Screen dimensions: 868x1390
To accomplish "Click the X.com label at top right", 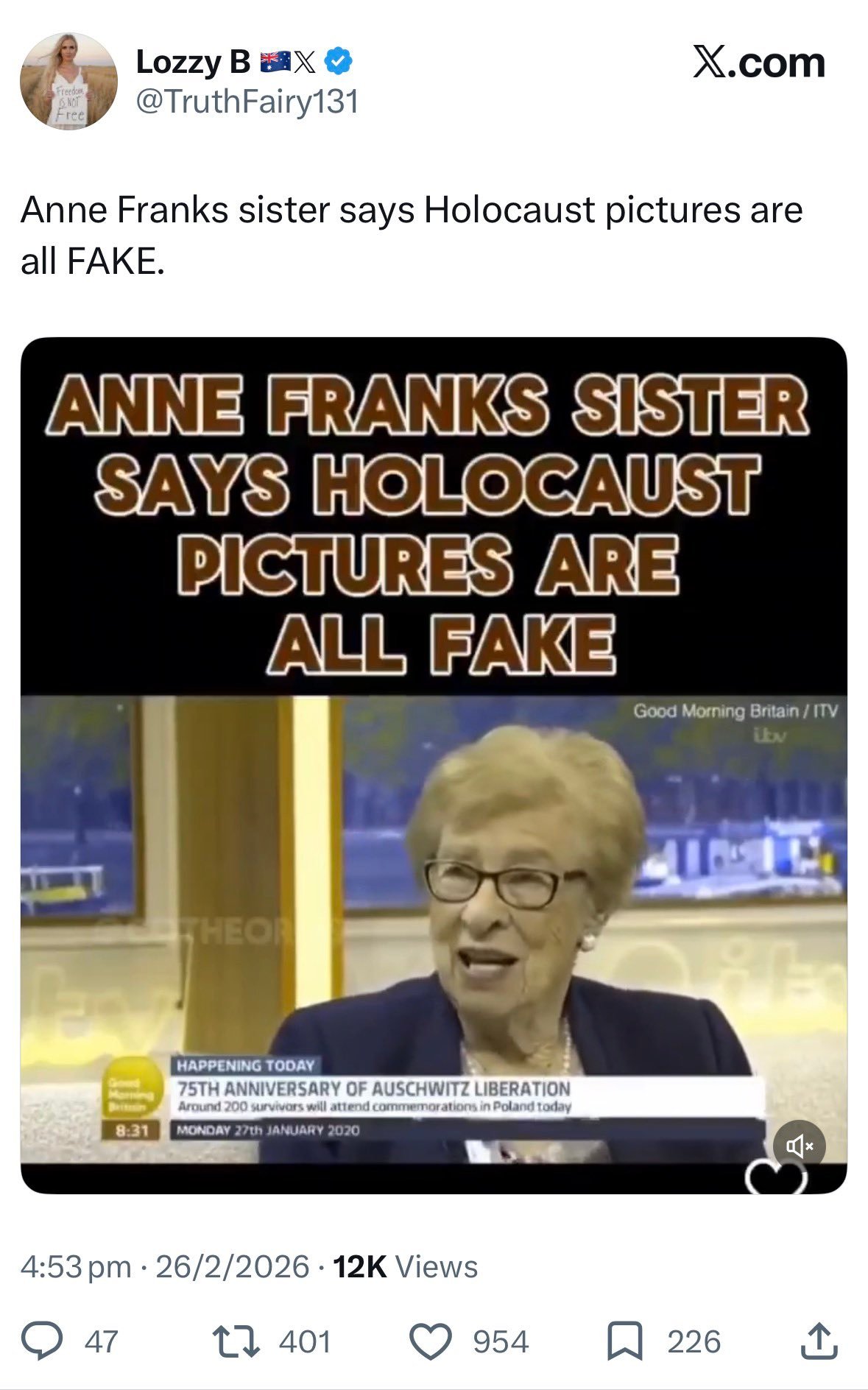I will coord(759,63).
